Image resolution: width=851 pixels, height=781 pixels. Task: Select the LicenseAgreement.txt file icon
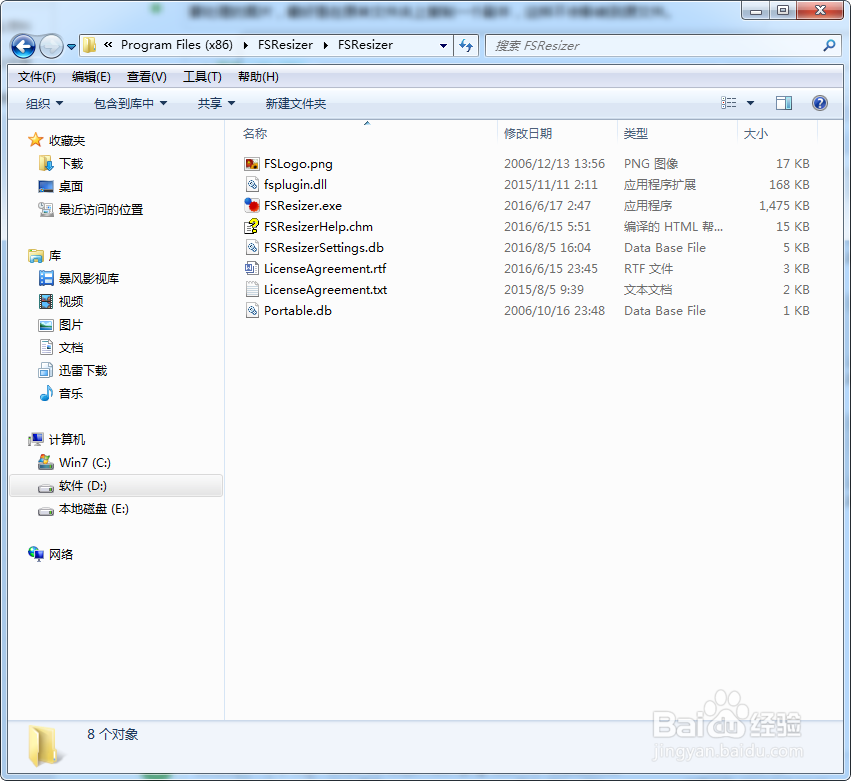(x=252, y=290)
